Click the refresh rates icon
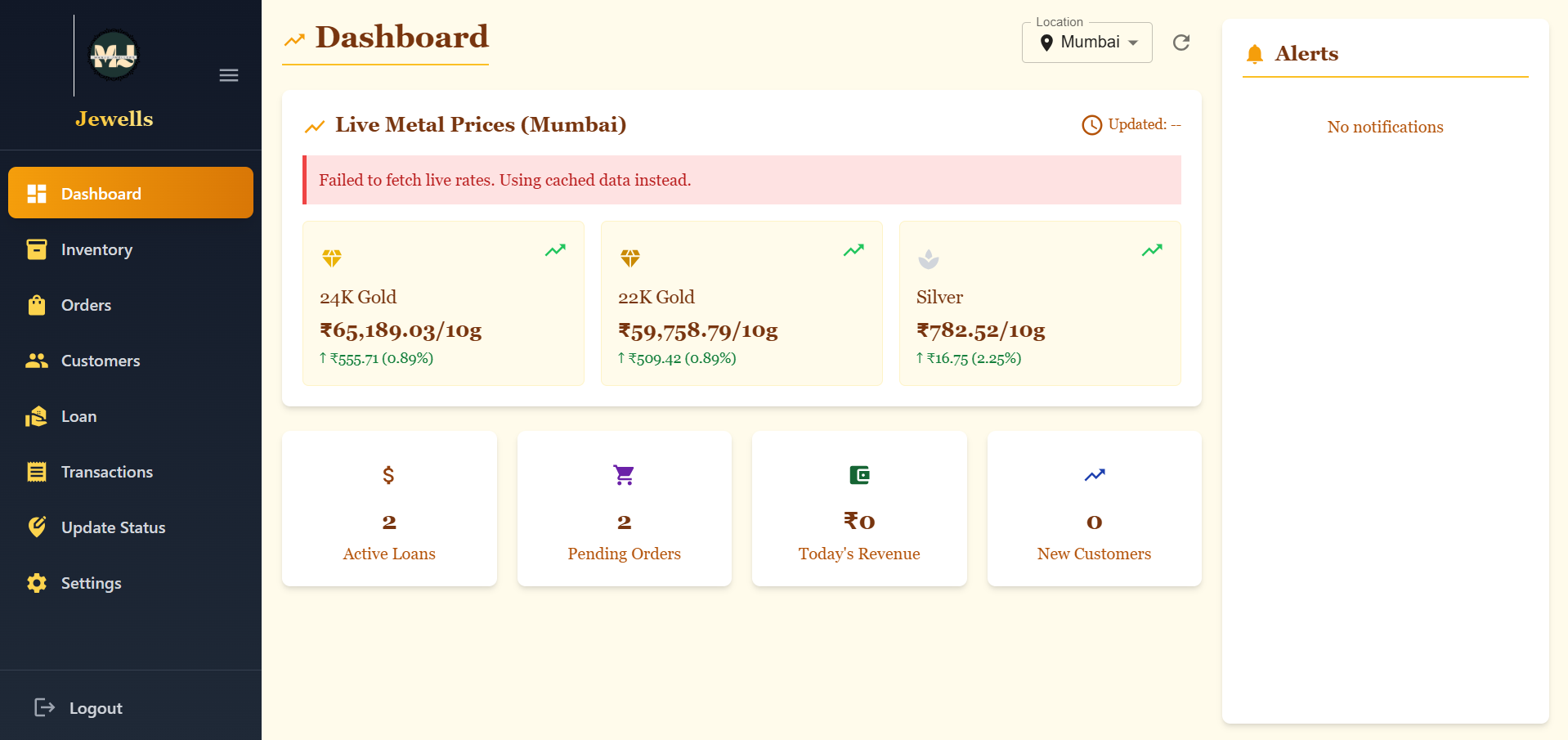The image size is (1568, 740). [x=1181, y=43]
